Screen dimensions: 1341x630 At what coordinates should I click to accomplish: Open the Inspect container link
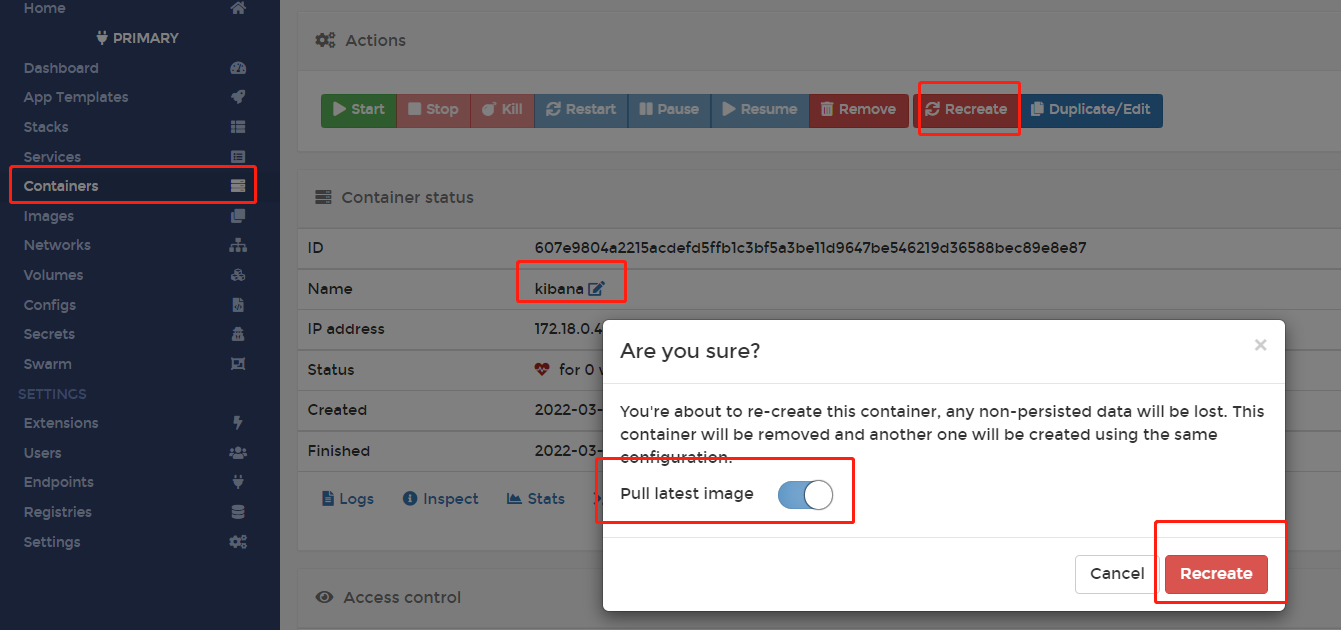(441, 499)
